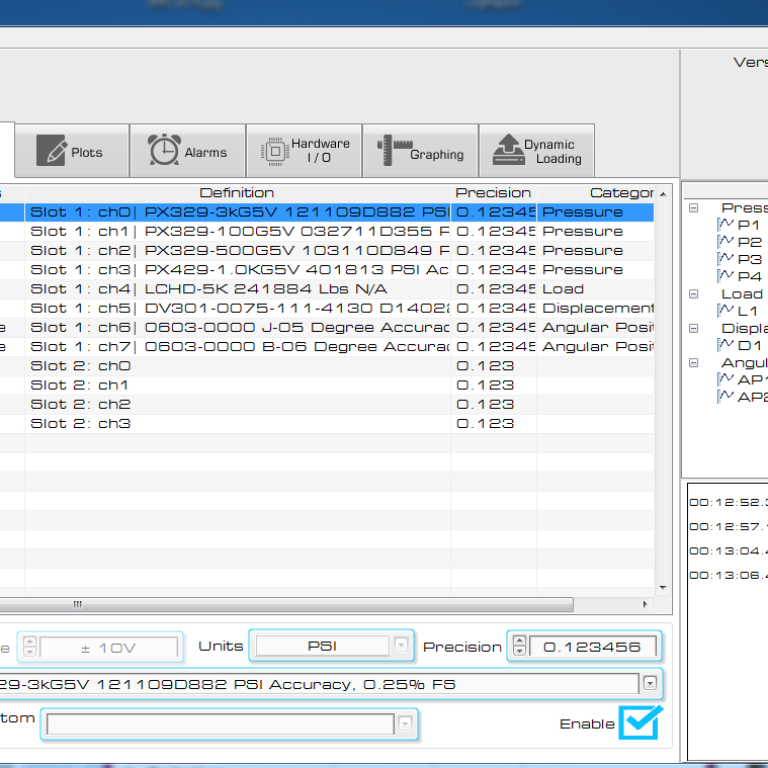
Task: Select the P2 signal icon
Action: [725, 241]
